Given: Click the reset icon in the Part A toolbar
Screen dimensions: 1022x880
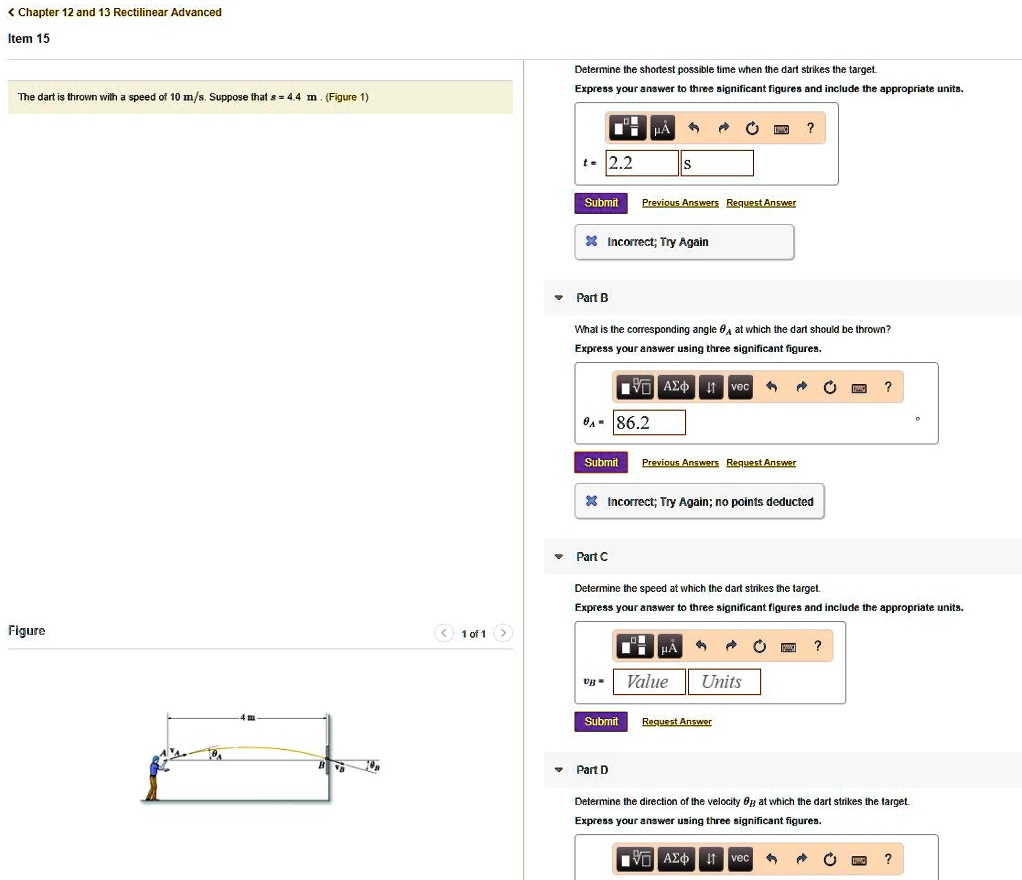Looking at the screenshot, I should (x=752, y=128).
